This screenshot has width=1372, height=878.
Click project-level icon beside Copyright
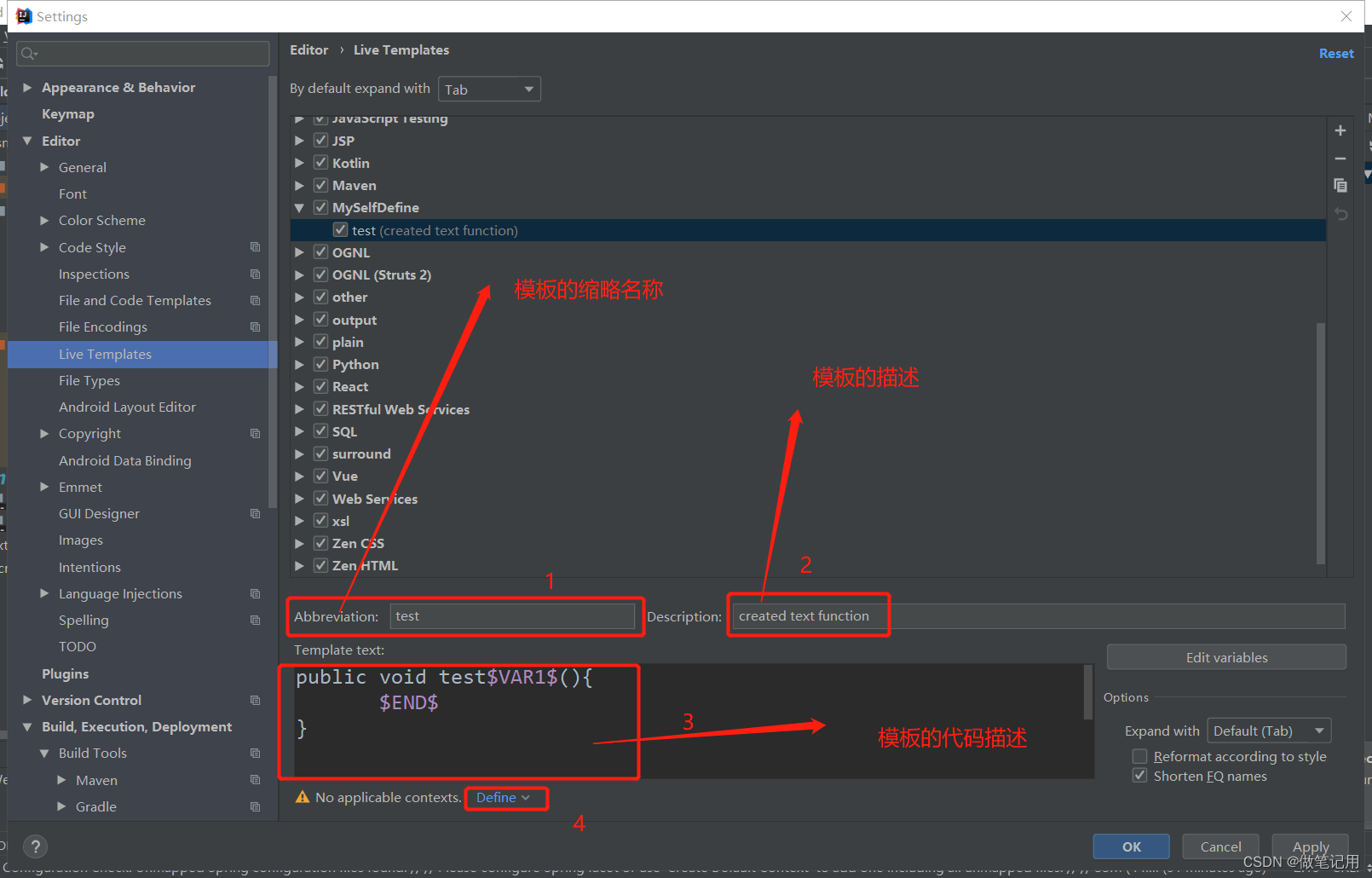pos(255,433)
